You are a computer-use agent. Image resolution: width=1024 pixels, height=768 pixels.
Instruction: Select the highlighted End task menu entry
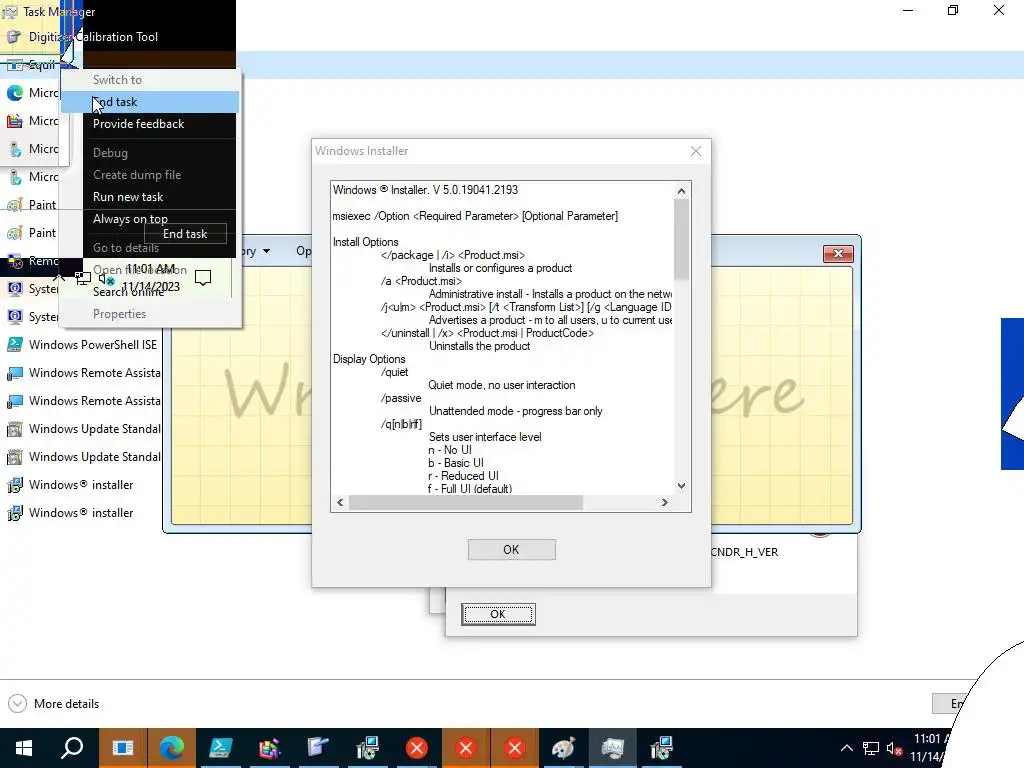click(150, 102)
